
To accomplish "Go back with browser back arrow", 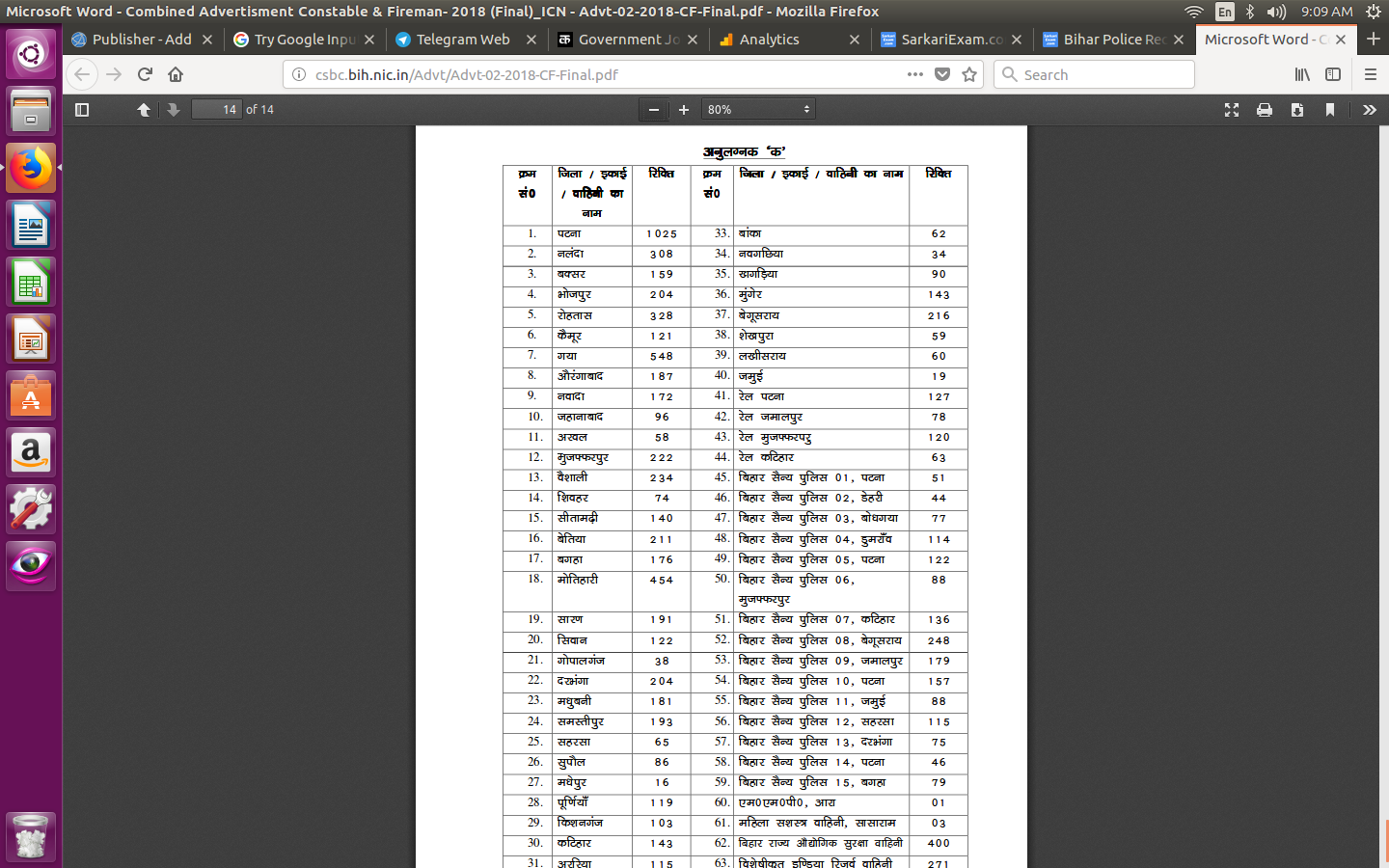I will (x=83, y=74).
